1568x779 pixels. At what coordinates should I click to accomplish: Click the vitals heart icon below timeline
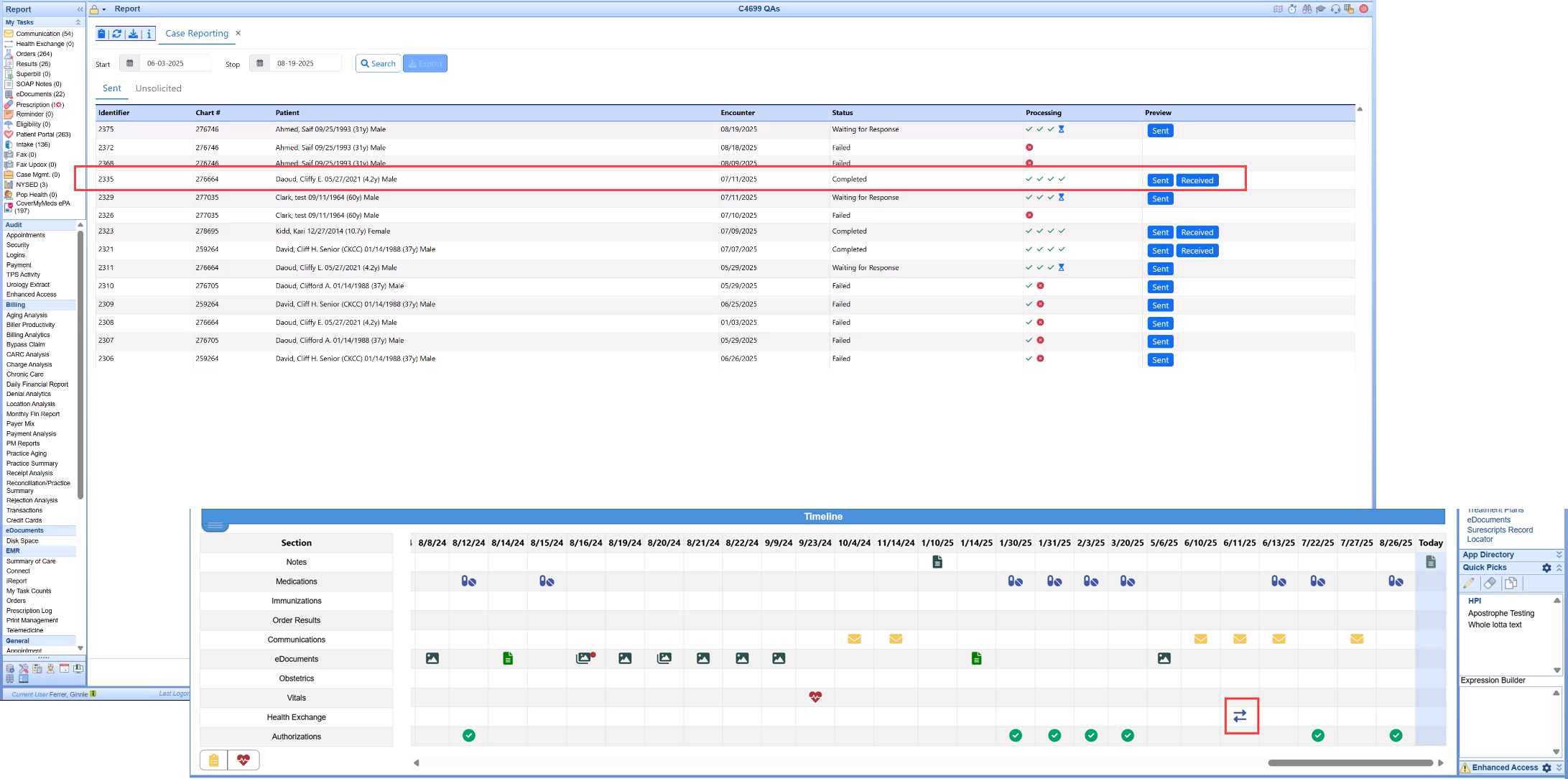(x=243, y=760)
